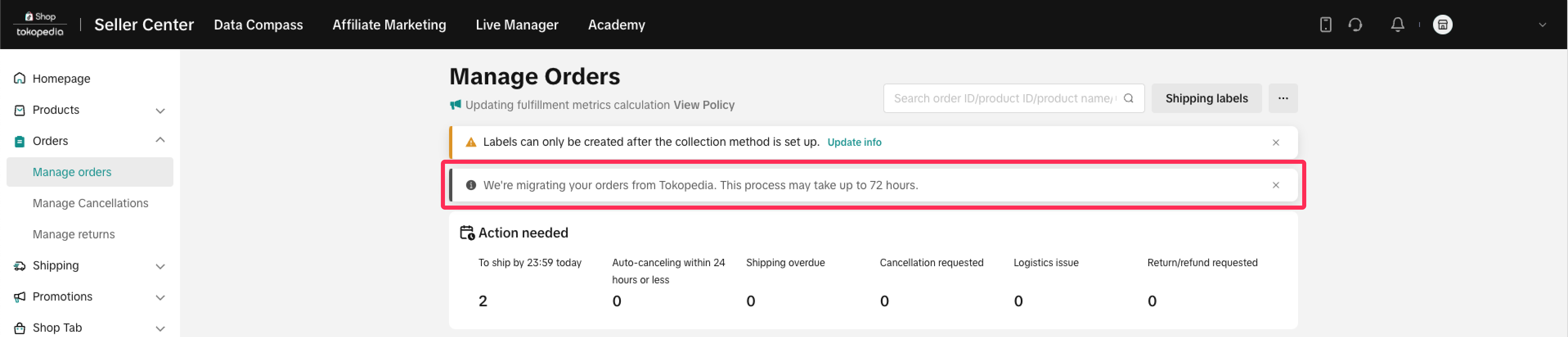Collapse the Orders sidebar section

tap(160, 141)
